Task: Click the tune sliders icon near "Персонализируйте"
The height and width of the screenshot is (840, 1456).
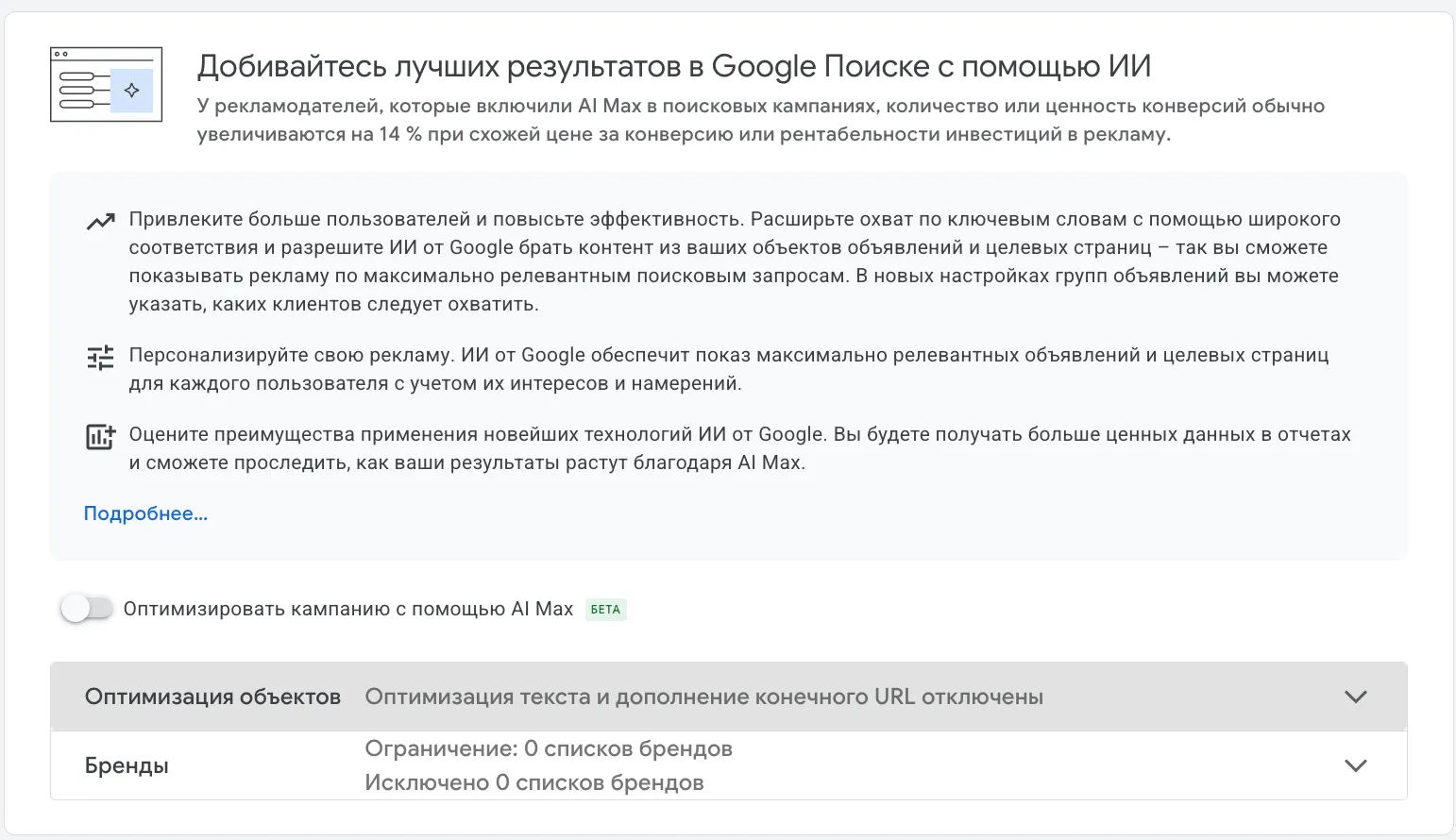Action: [100, 358]
